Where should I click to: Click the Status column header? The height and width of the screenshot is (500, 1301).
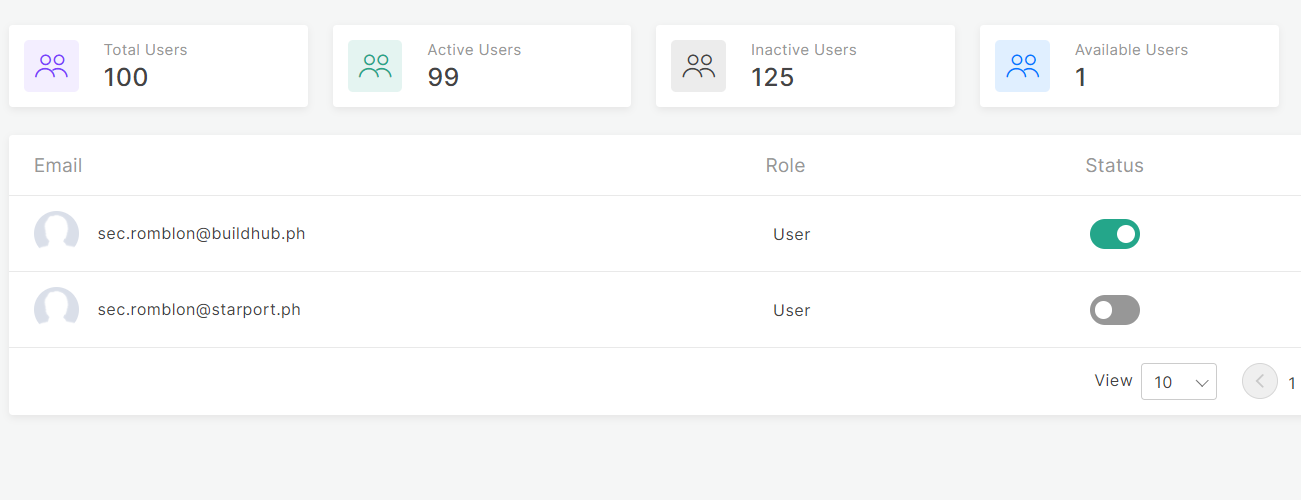tap(1114, 165)
